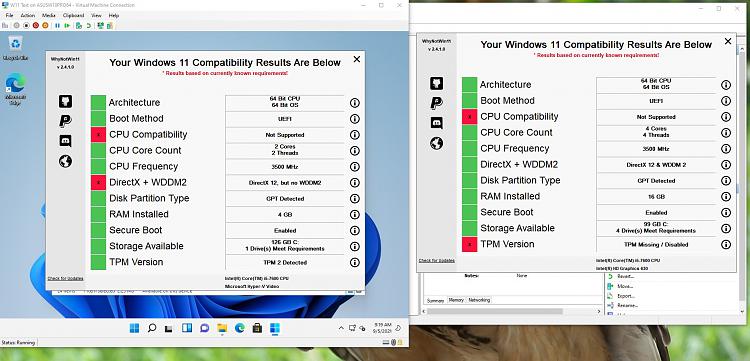Show info for Boot Method in host window
This screenshot has width=750, height=361.
pos(726,101)
